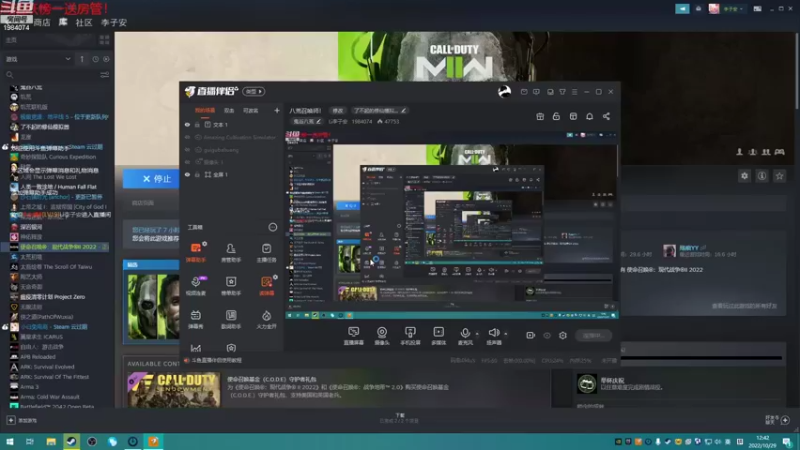This screenshot has height=450, width=800.
Task: Click the microphone icon in stream controls
Action: (465, 333)
